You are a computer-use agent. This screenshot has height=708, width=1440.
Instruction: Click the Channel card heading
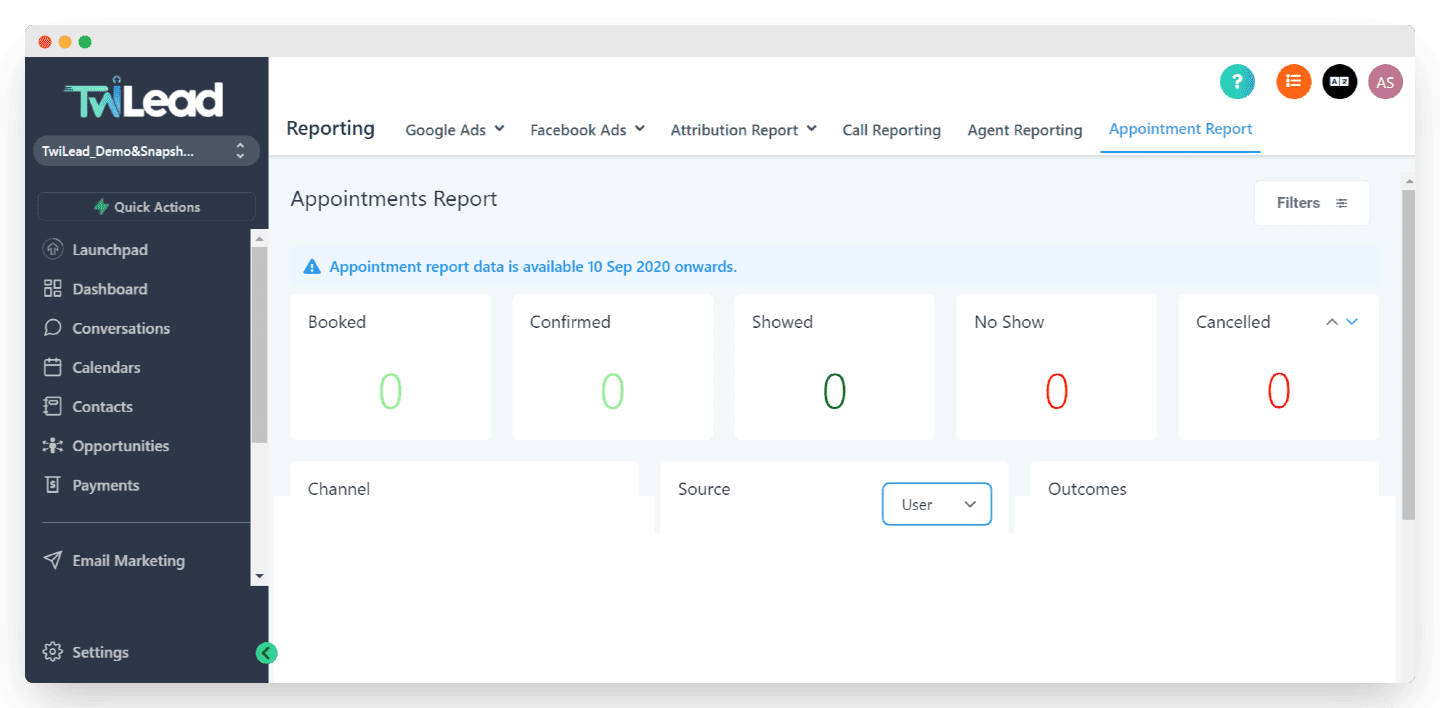[x=339, y=489]
